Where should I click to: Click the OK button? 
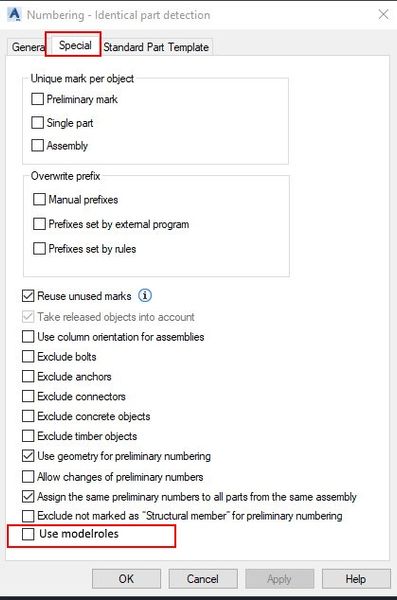(x=126, y=579)
